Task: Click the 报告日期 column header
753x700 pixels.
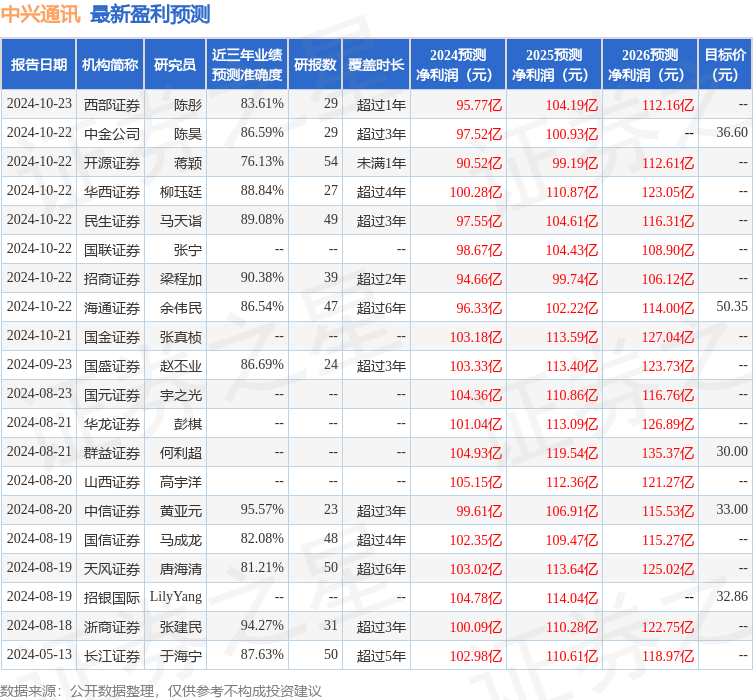Action: pos(38,64)
